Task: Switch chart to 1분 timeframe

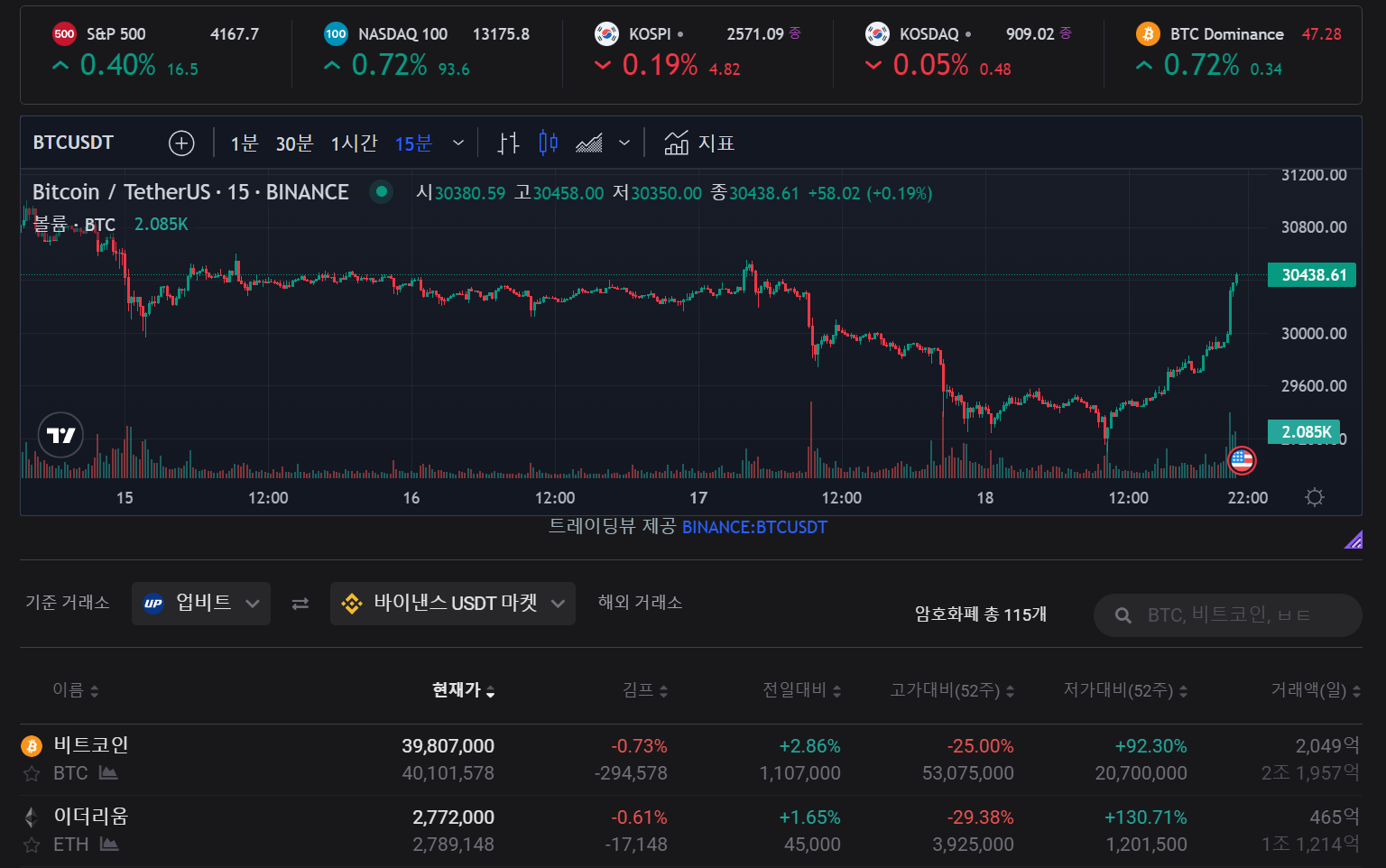Action: click(245, 143)
